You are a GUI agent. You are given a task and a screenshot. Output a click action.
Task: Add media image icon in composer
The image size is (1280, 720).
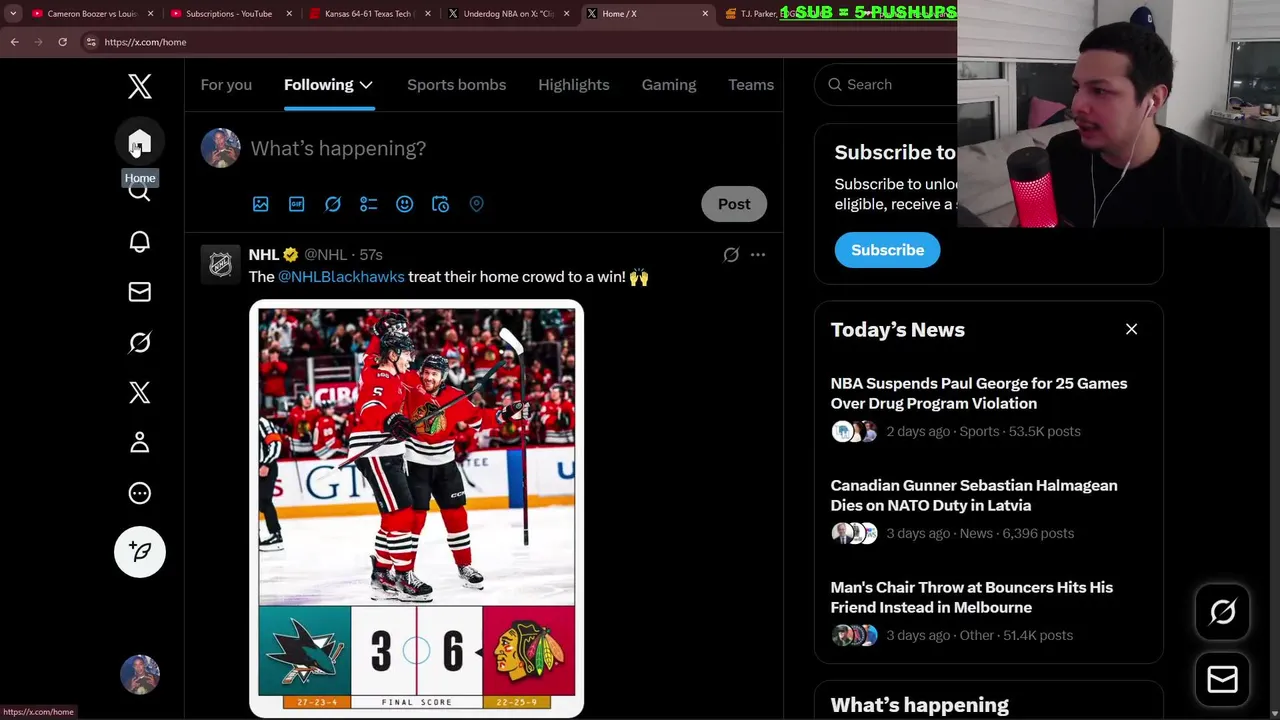(x=260, y=204)
